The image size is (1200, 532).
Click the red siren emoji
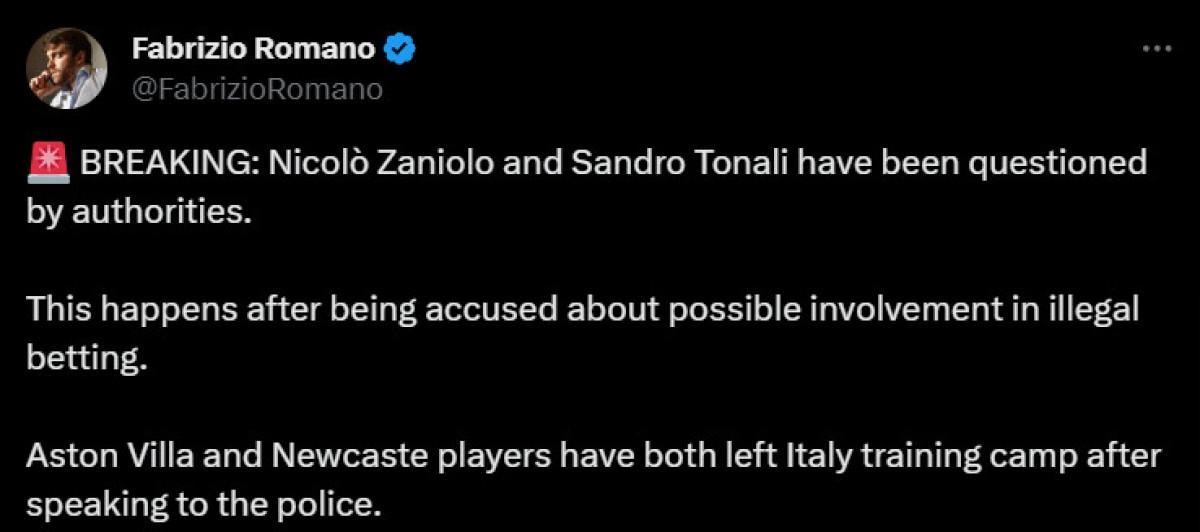(48, 165)
